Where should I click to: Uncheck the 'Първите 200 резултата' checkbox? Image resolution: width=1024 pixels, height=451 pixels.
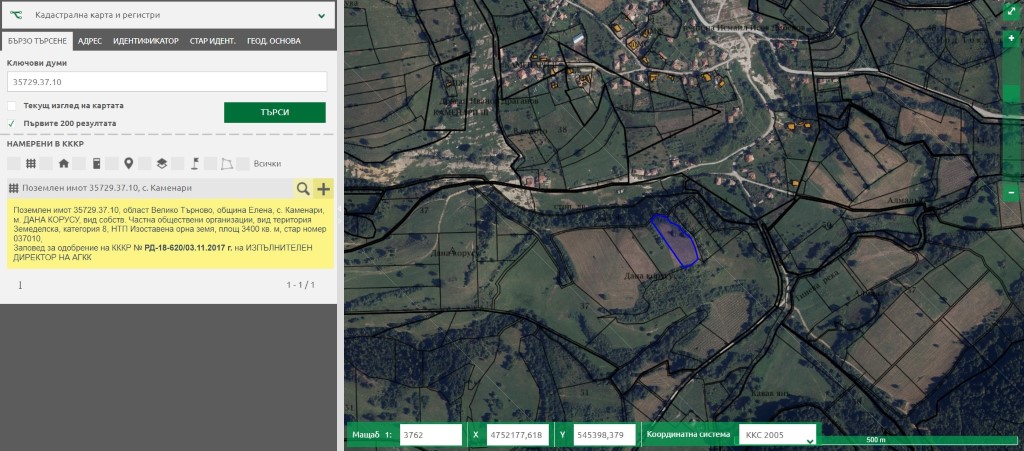12,124
